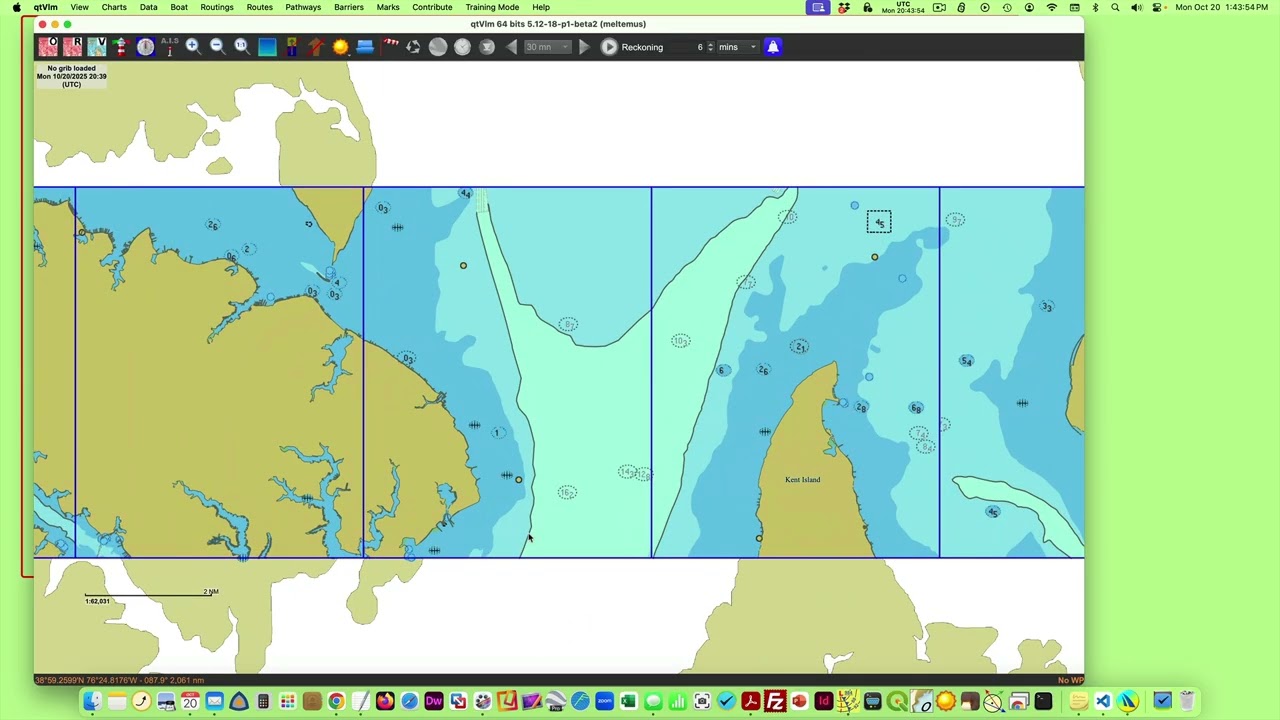Open the Training Mode menu
Image resolution: width=1280 pixels, height=720 pixels.
coord(492,7)
